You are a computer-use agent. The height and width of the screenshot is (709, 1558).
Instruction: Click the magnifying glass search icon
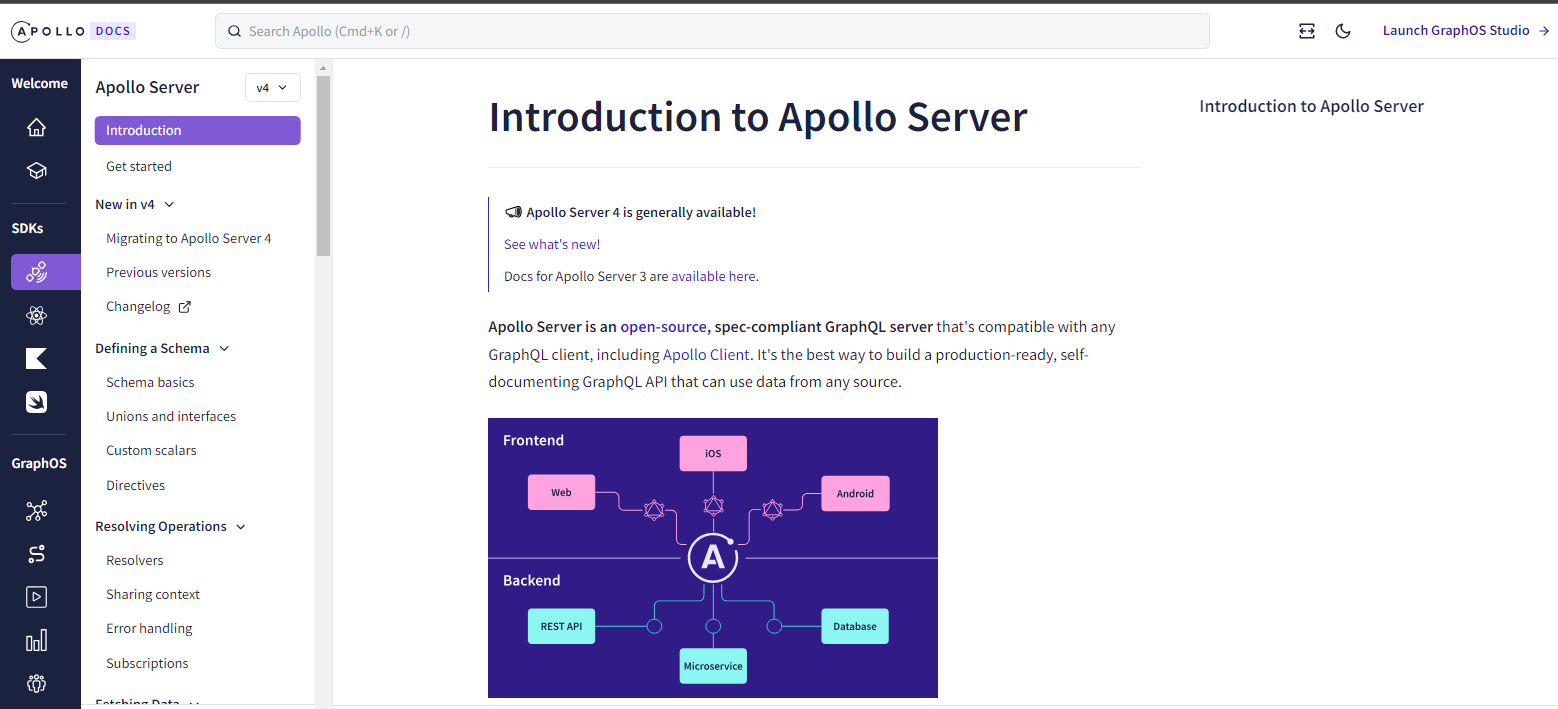(x=235, y=31)
